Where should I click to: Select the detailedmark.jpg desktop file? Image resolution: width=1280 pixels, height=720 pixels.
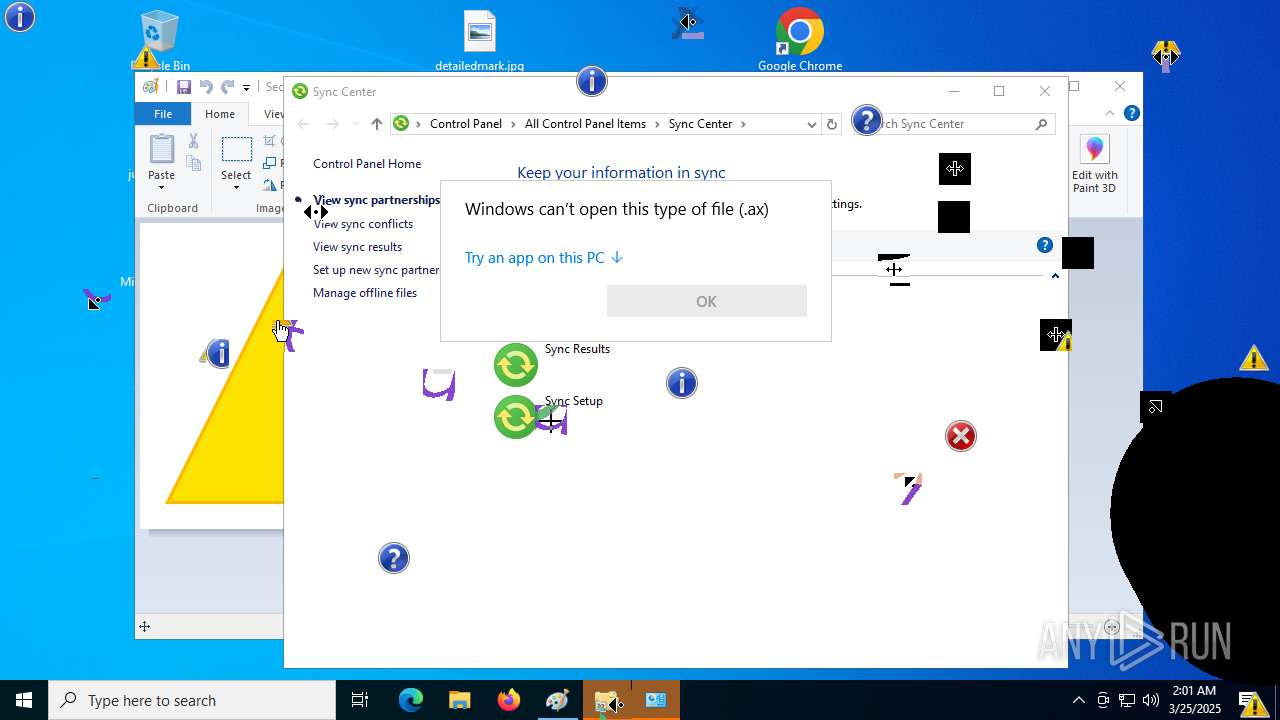point(480,42)
